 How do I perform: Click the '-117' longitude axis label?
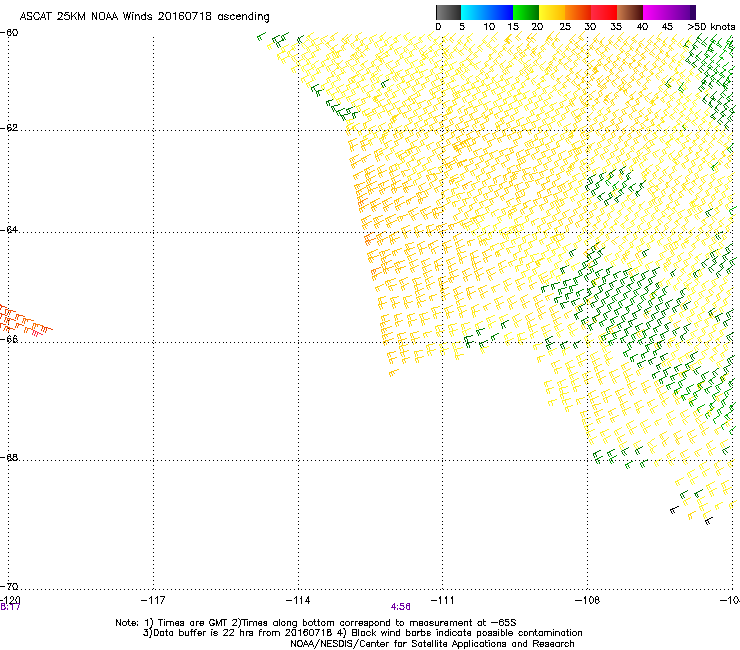click(153, 600)
